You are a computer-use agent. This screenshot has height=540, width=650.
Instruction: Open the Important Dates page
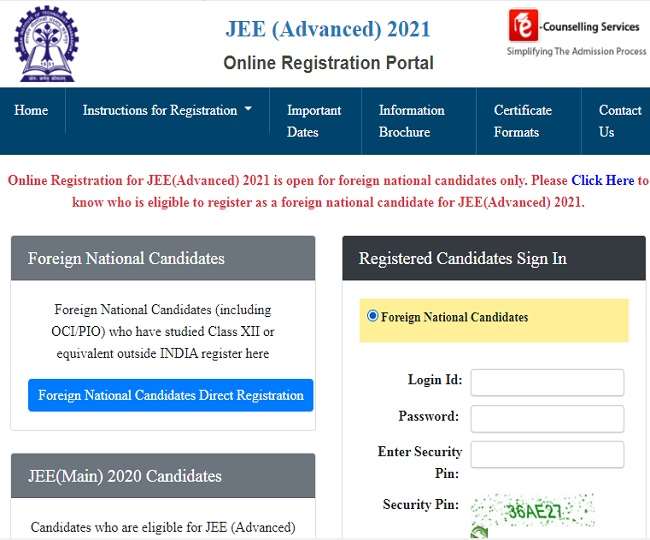314,121
